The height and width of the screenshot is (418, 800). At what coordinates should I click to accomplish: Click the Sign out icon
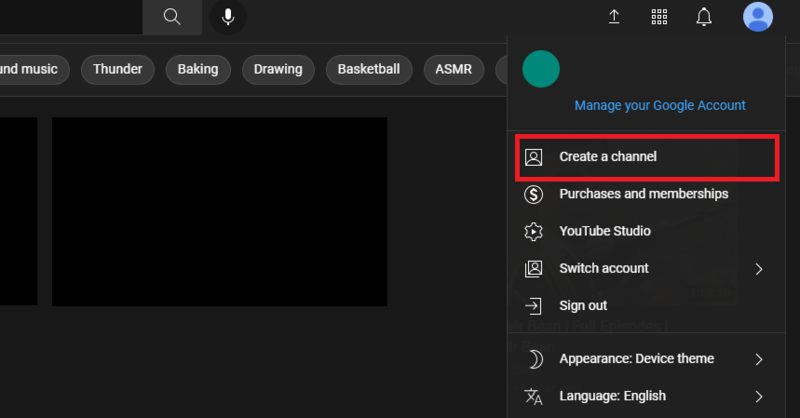click(x=534, y=306)
